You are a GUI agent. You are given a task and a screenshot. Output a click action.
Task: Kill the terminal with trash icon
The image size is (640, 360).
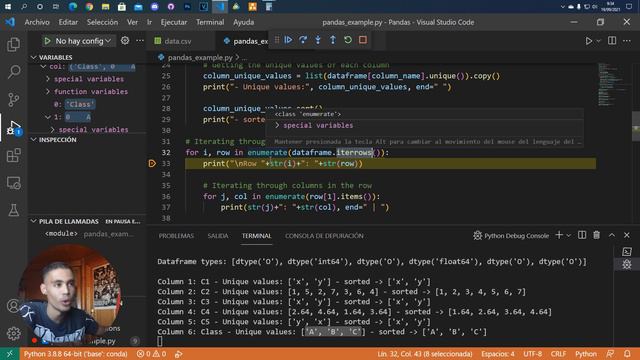[x=597, y=235]
